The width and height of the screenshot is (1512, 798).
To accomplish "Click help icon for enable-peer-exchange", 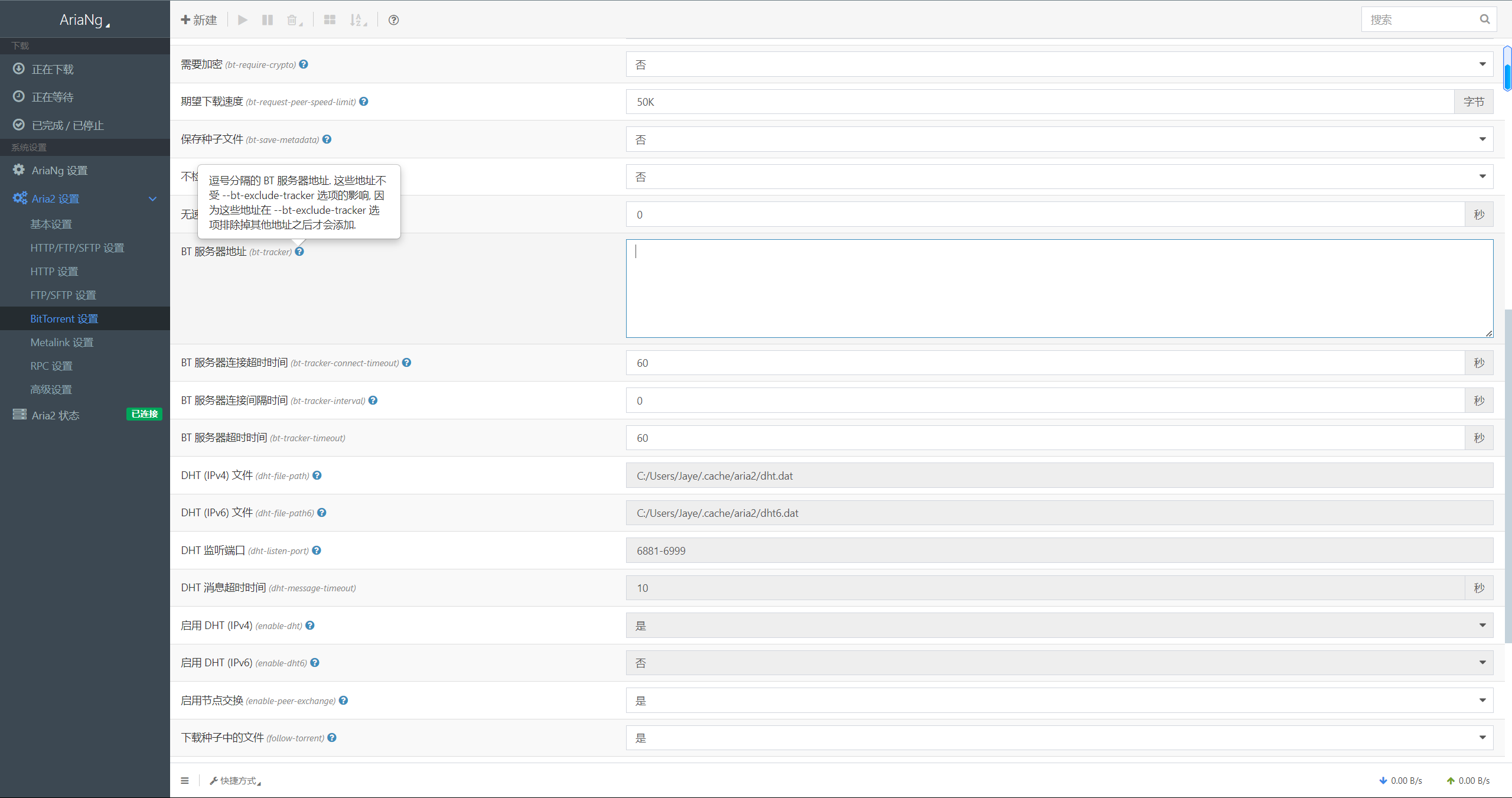I will coord(344,701).
